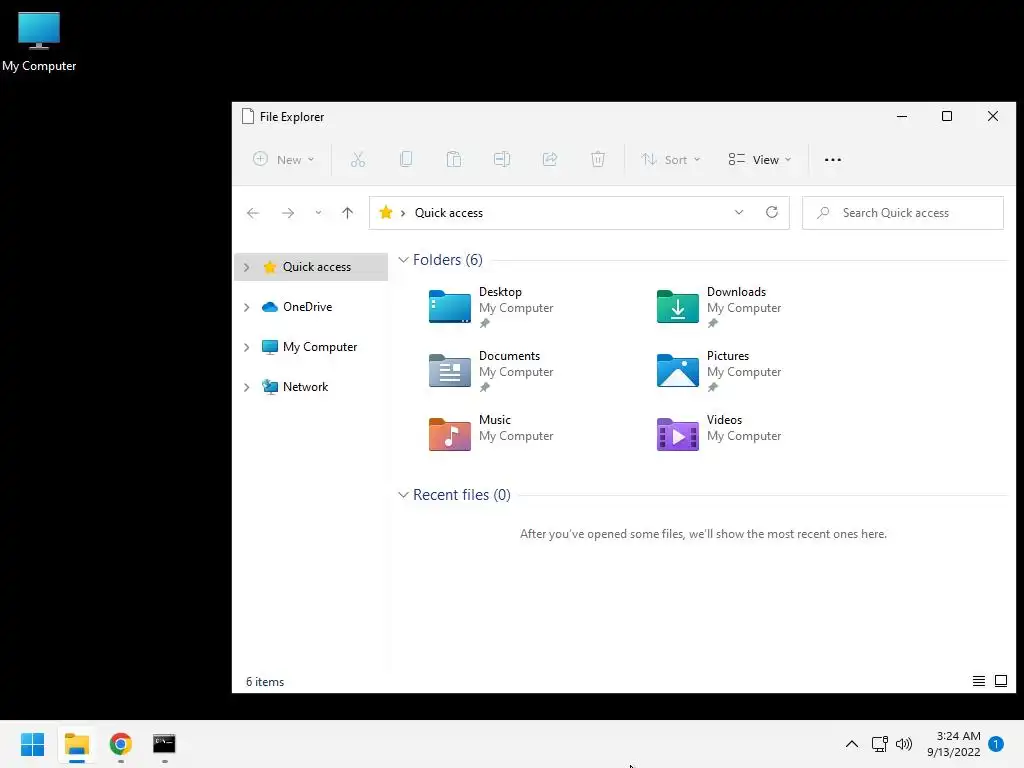
Task: Open notification center badge
Action: (x=996, y=744)
